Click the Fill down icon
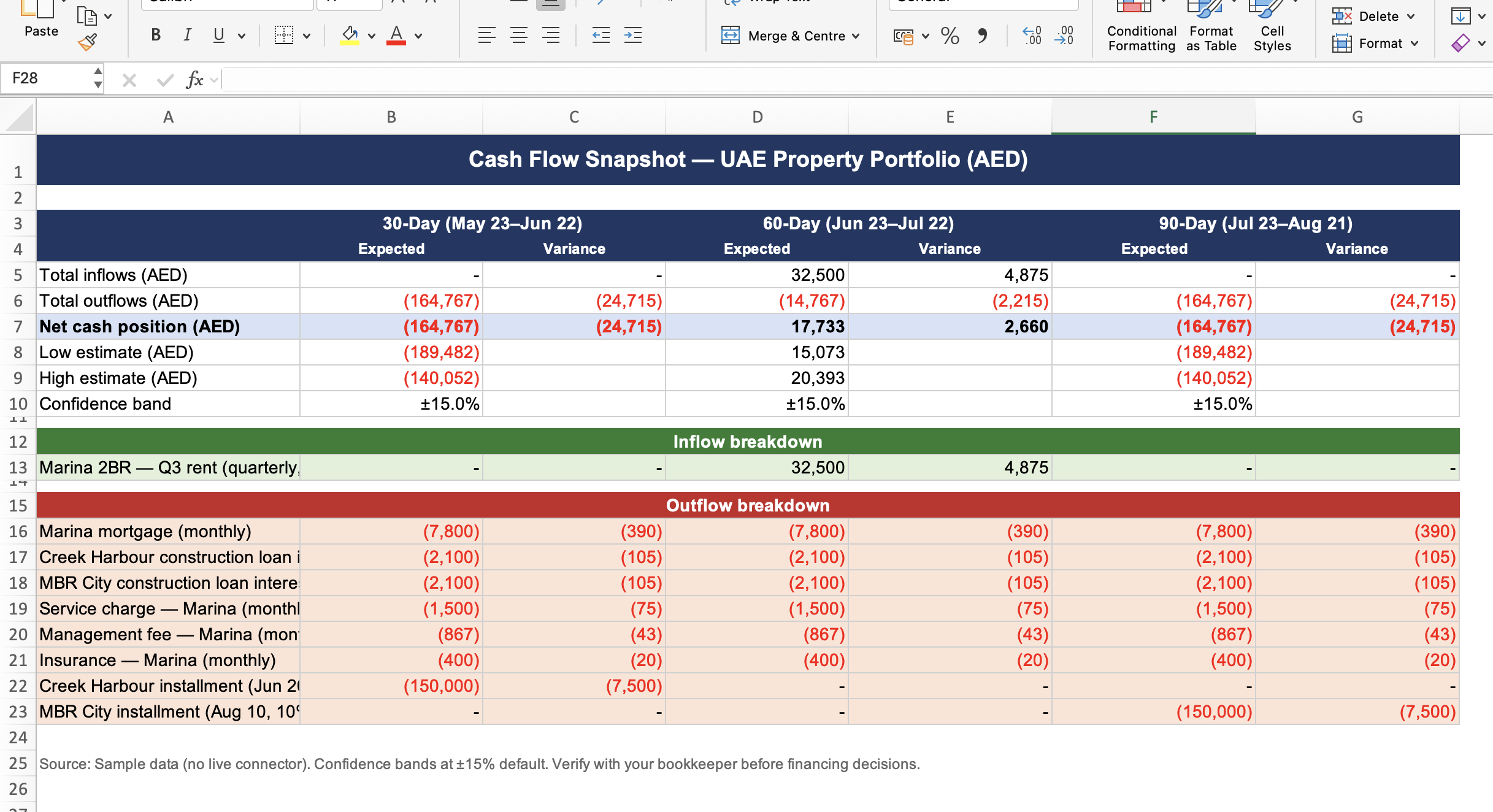The image size is (1493, 812). pos(1460,16)
